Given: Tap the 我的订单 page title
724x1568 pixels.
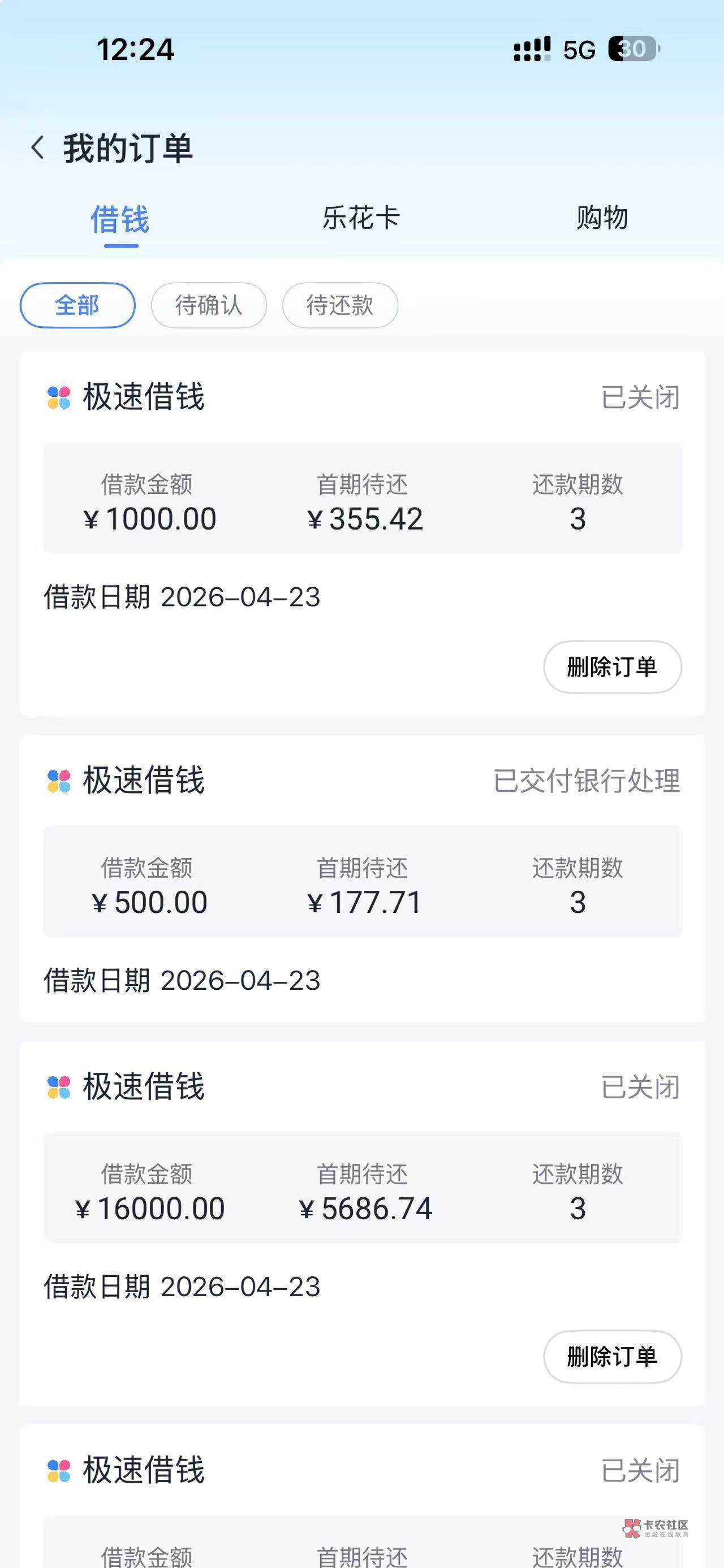Looking at the screenshot, I should [128, 149].
